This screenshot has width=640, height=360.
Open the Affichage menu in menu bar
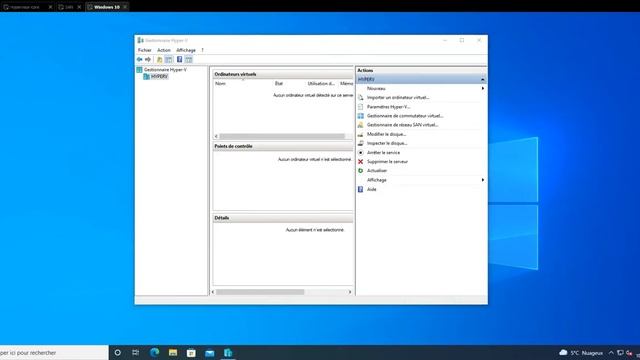click(186, 50)
